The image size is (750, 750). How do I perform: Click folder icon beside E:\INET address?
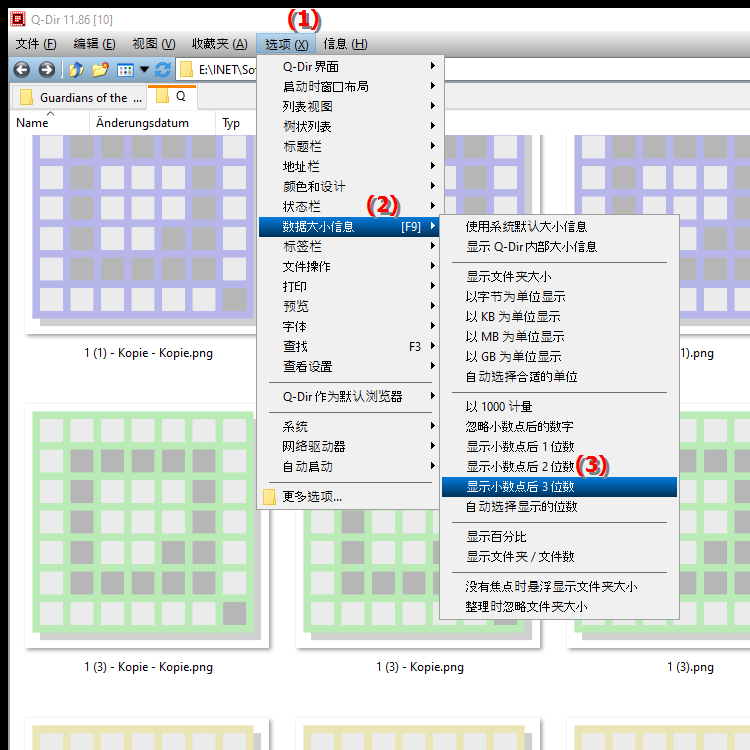click(186, 70)
